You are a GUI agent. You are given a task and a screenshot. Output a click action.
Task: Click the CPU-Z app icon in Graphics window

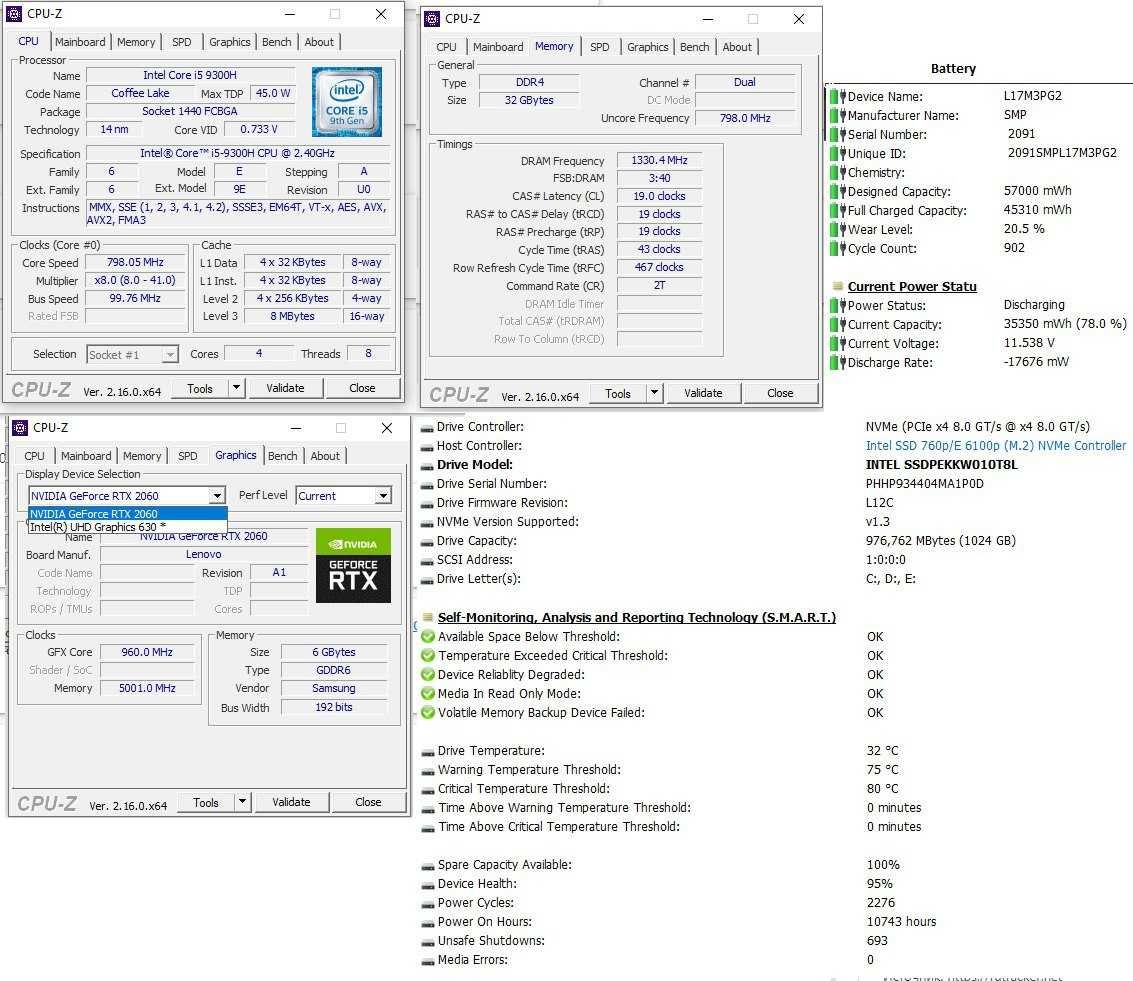pyautogui.click(x=20, y=428)
